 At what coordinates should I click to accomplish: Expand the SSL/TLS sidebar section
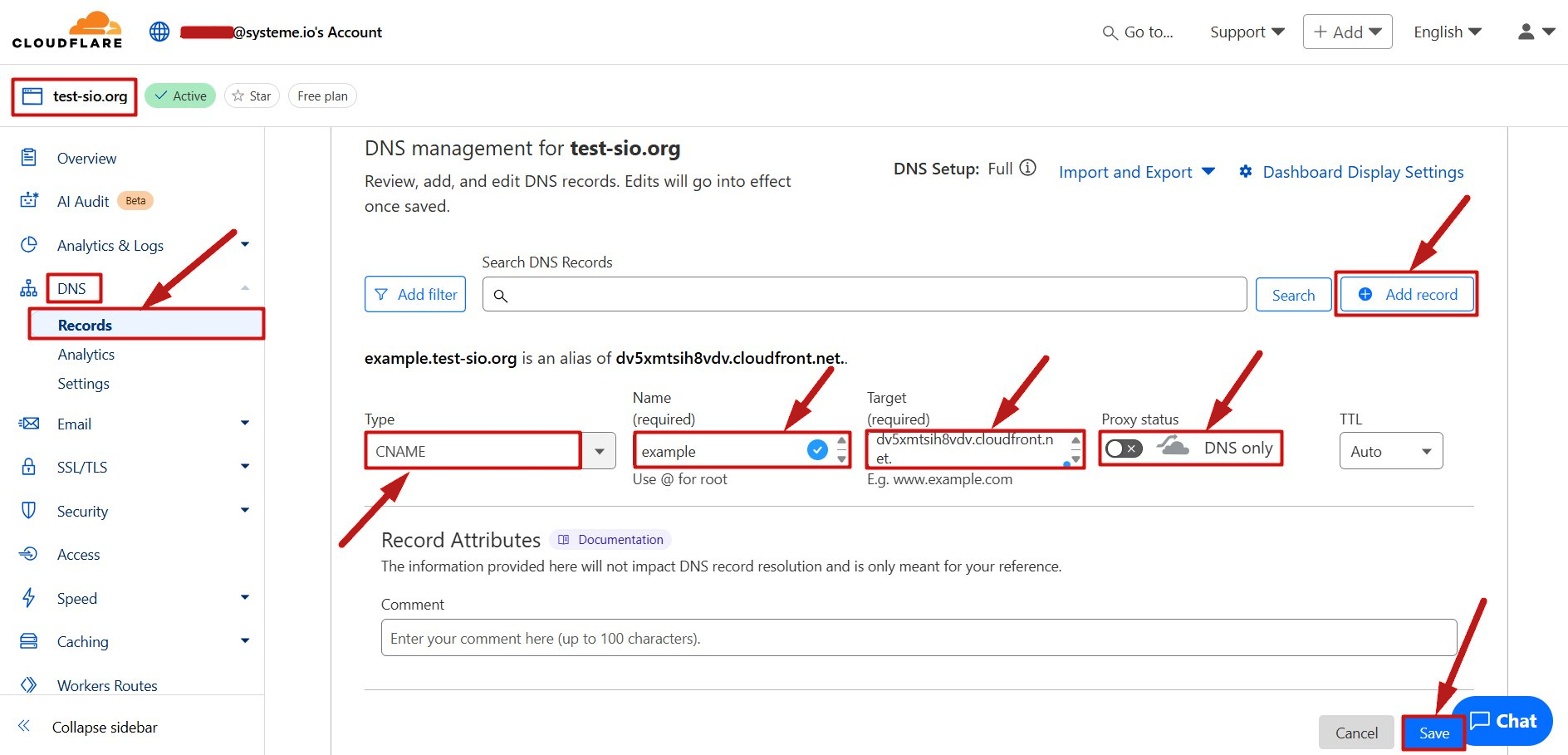click(245, 466)
